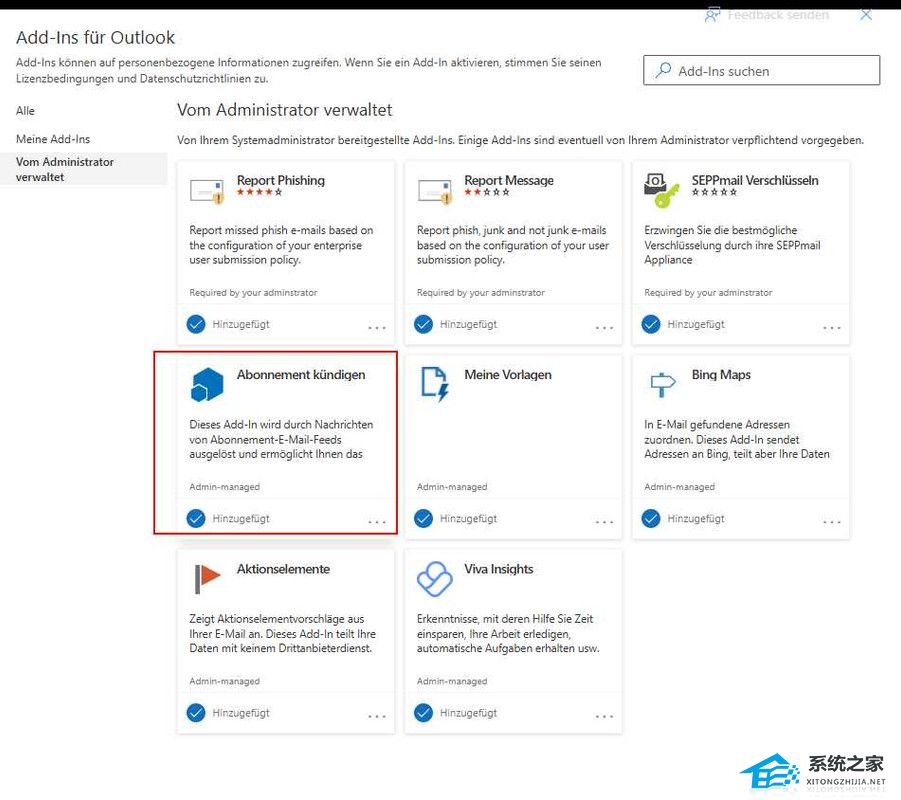The width and height of the screenshot is (901, 800).
Task: Click the Viva Insights heart icon
Action: point(434,577)
